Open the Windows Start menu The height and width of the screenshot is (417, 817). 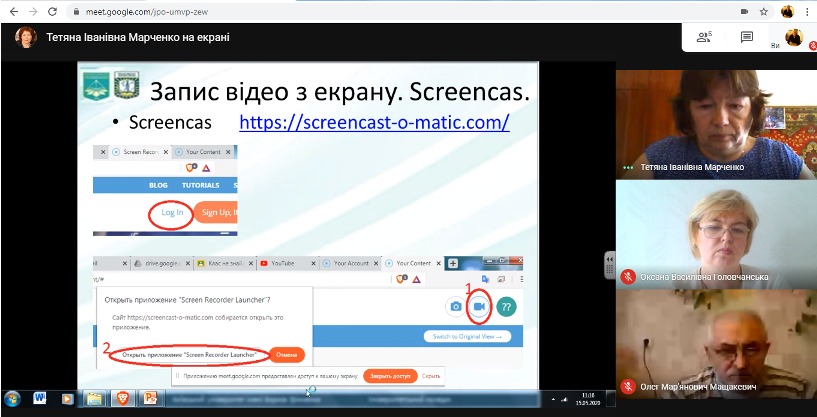(14, 399)
